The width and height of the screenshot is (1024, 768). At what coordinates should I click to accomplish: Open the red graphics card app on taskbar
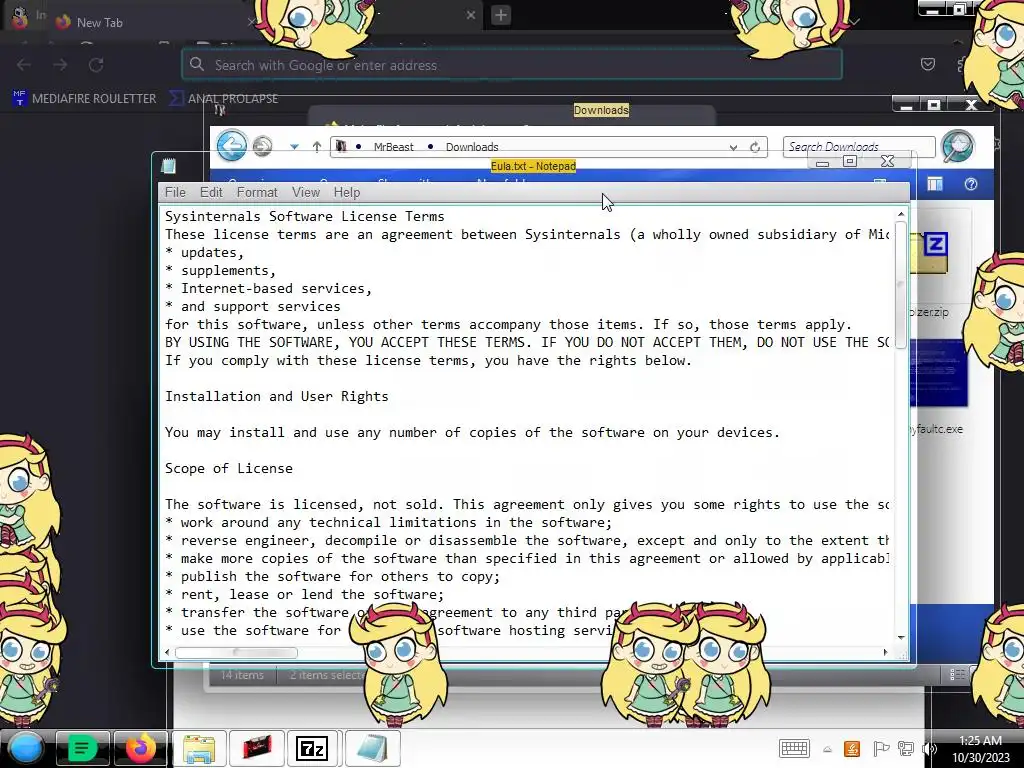pyautogui.click(x=257, y=748)
